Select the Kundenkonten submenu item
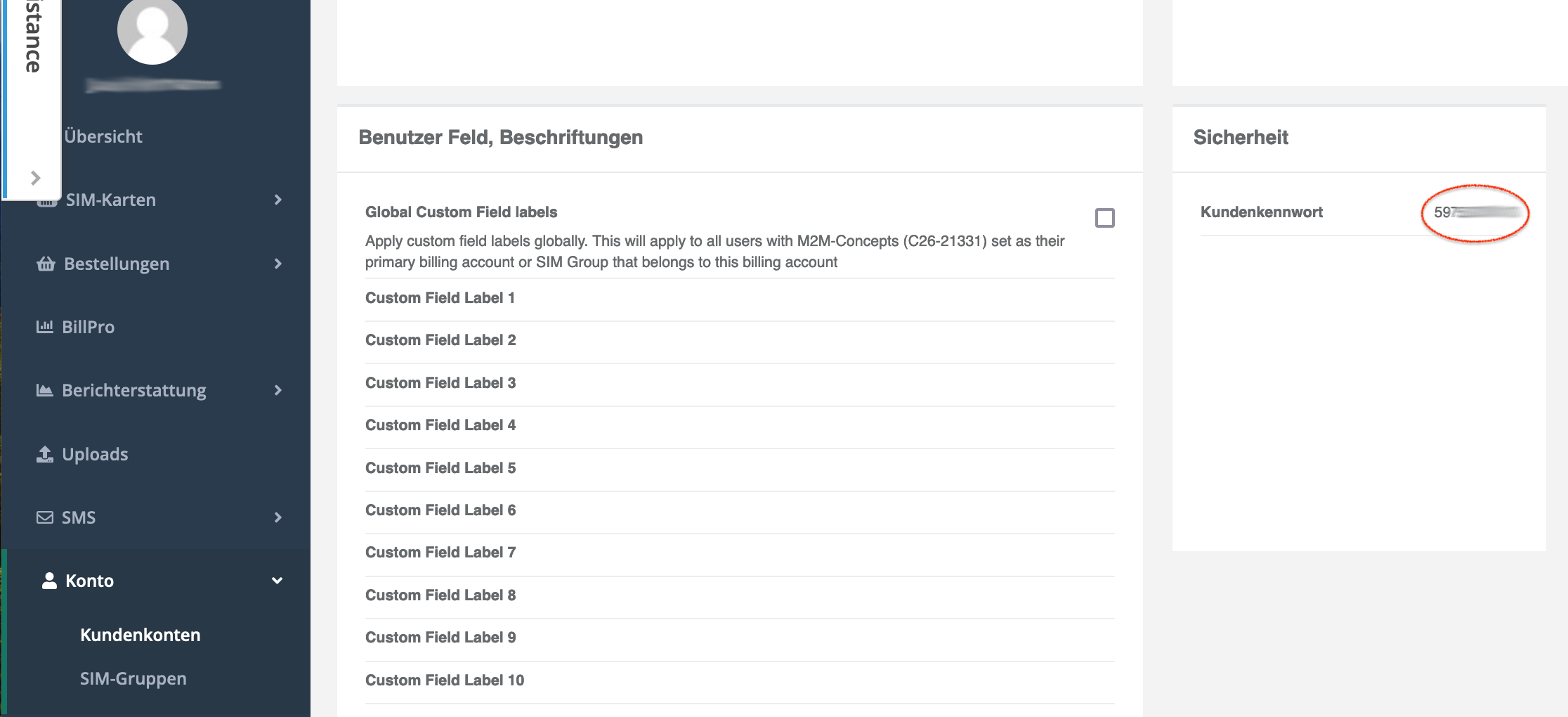The image size is (1568, 717). [x=141, y=635]
